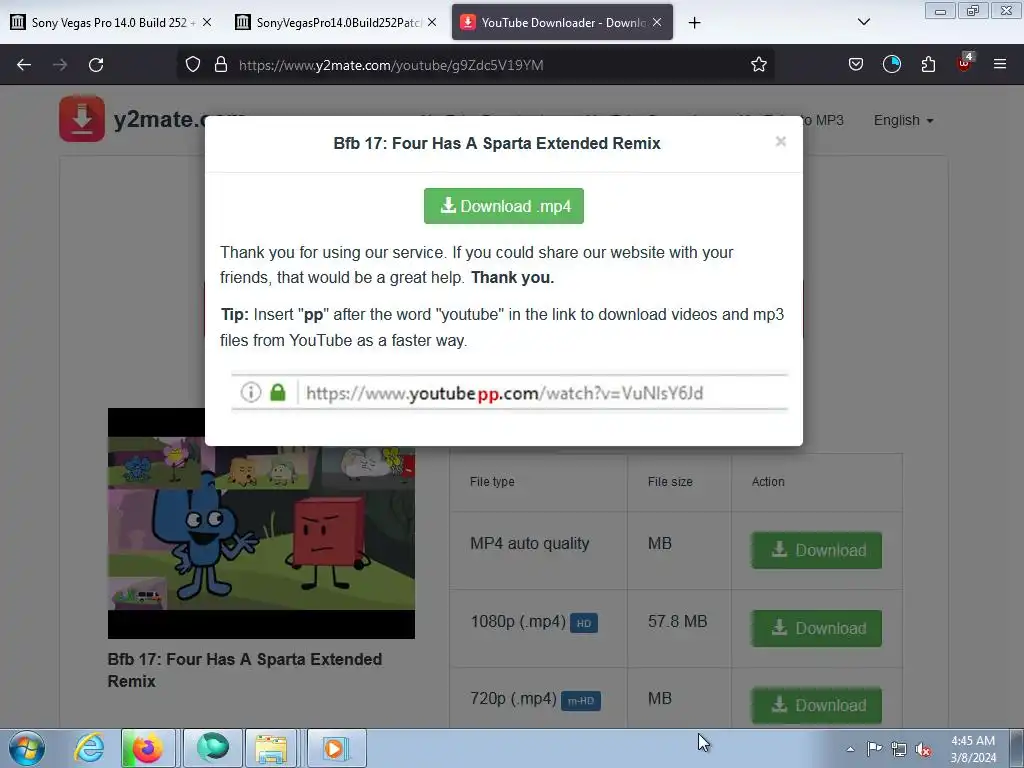Click the Action column header
This screenshot has height=768, width=1024.
click(x=768, y=481)
